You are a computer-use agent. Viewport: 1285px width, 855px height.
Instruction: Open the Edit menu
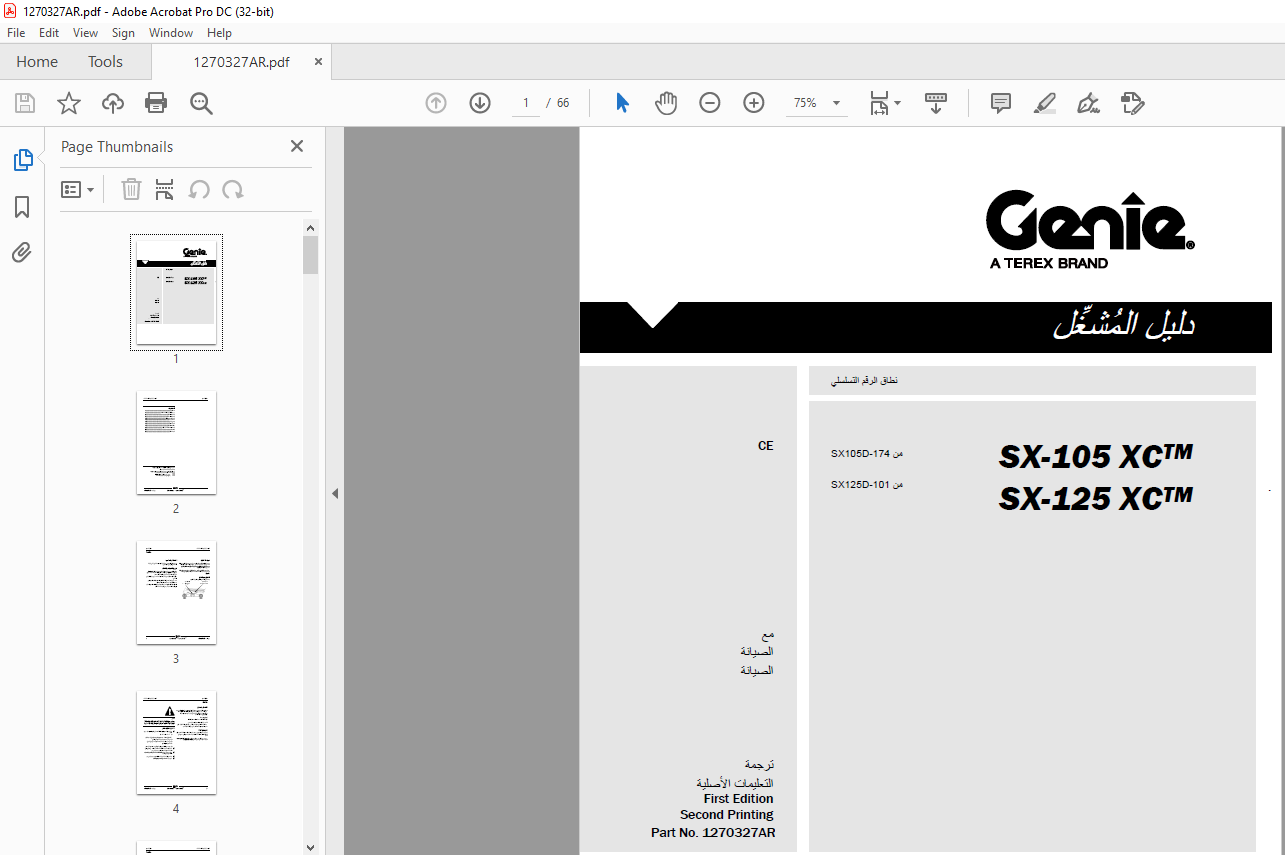[49, 33]
